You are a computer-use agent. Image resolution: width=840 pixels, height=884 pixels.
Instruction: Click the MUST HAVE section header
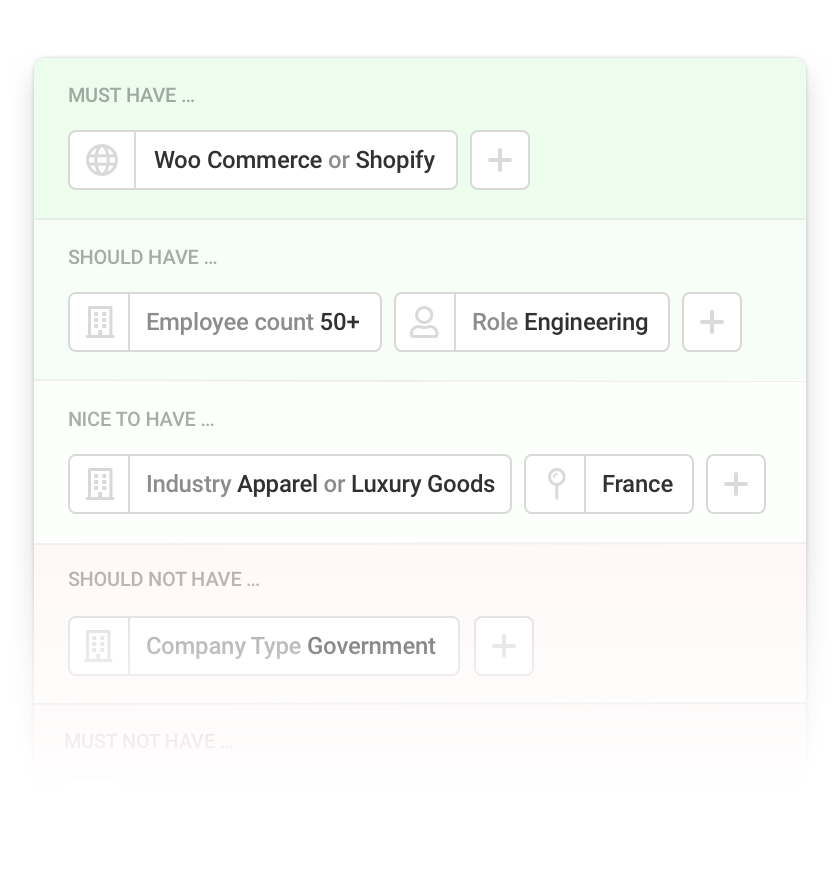[131, 95]
